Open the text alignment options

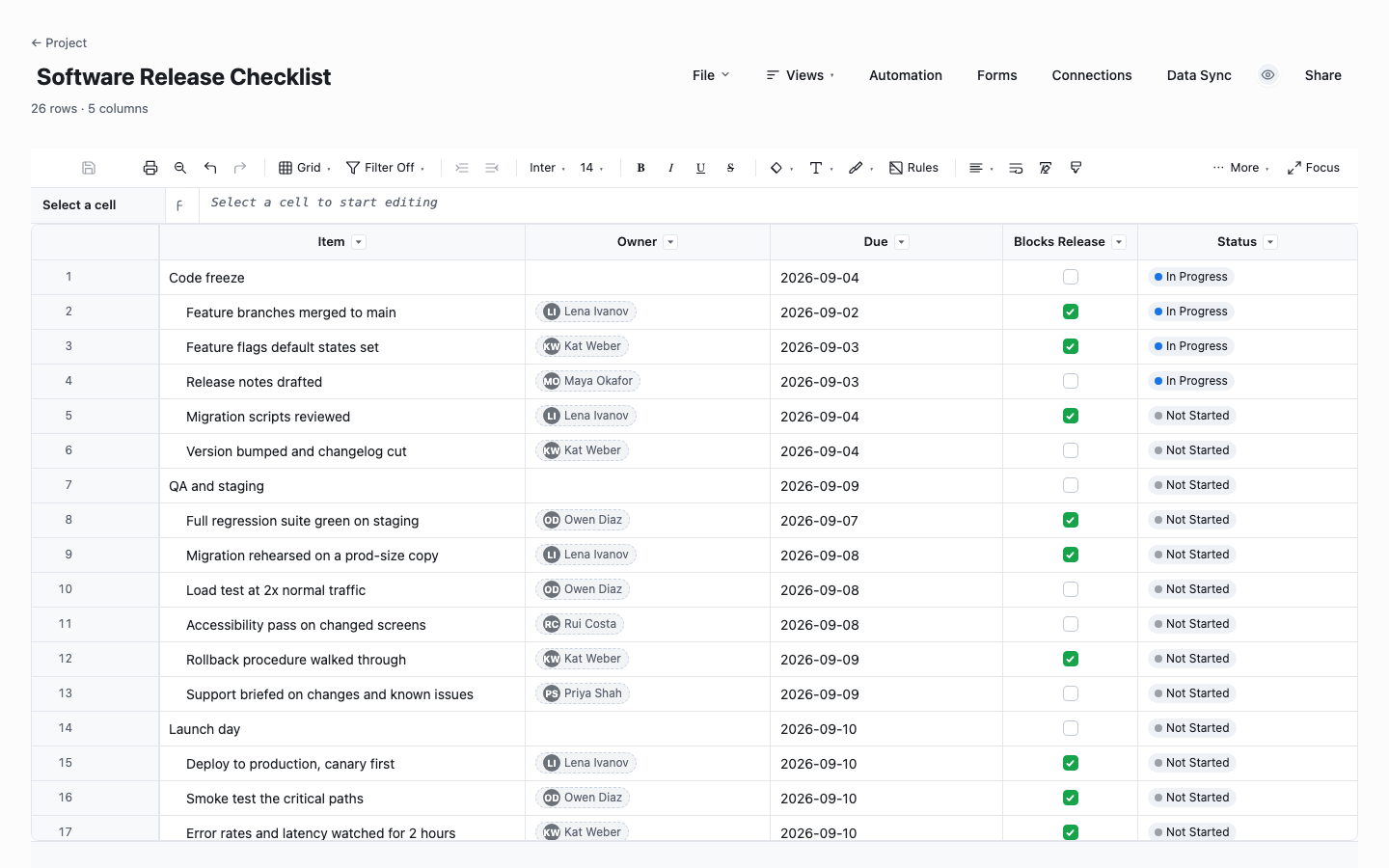(x=980, y=168)
